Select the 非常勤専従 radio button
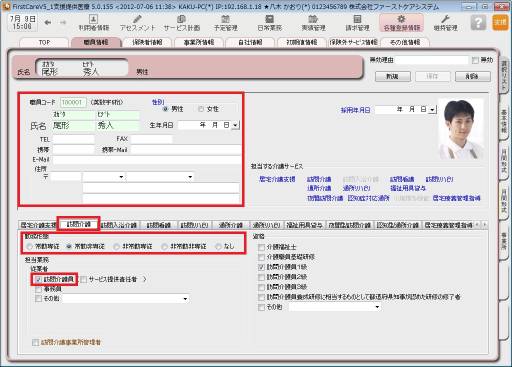Screen dimensions: 512x367 click(x=116, y=247)
